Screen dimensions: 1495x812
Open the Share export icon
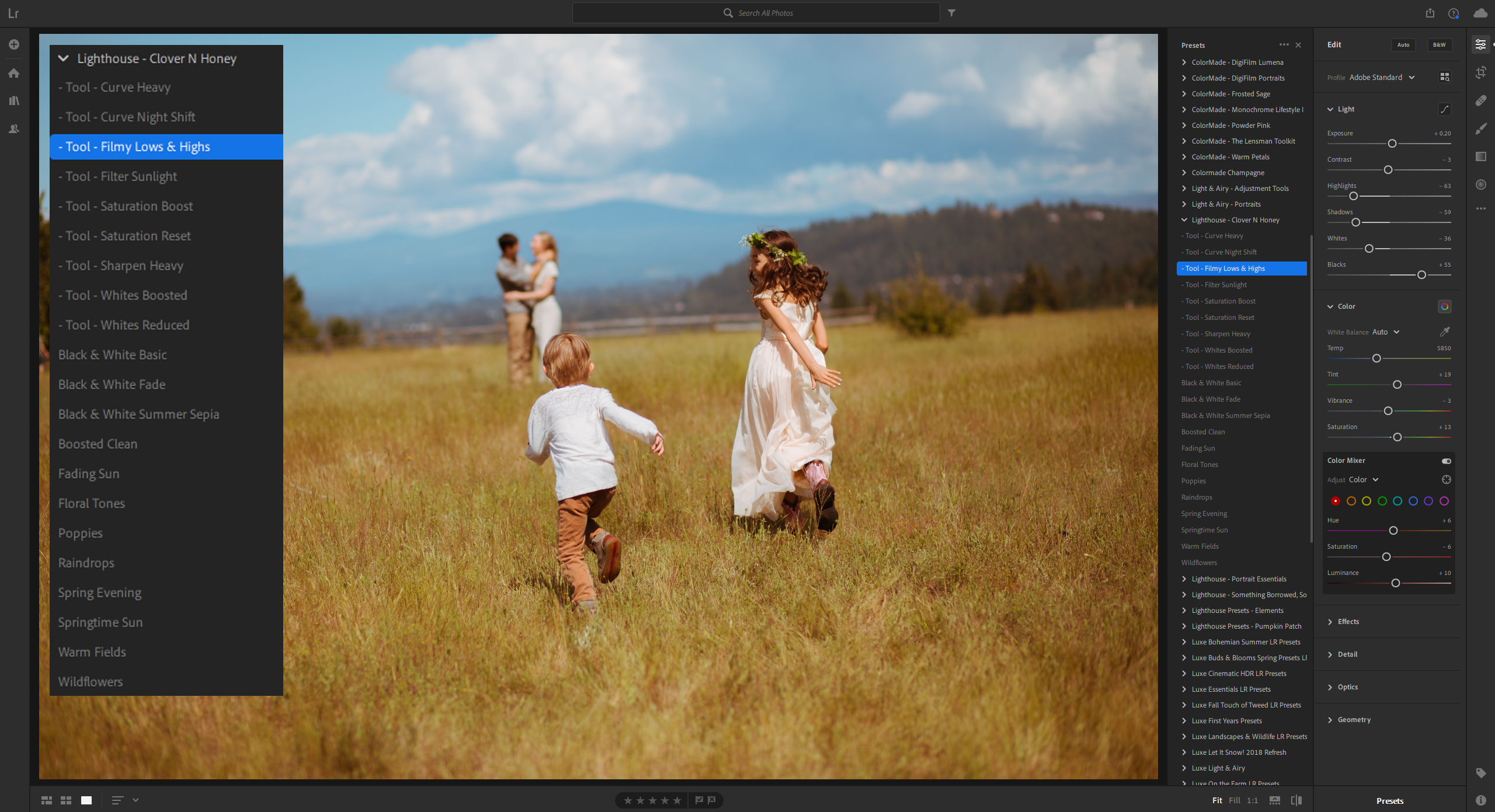pyautogui.click(x=1430, y=13)
